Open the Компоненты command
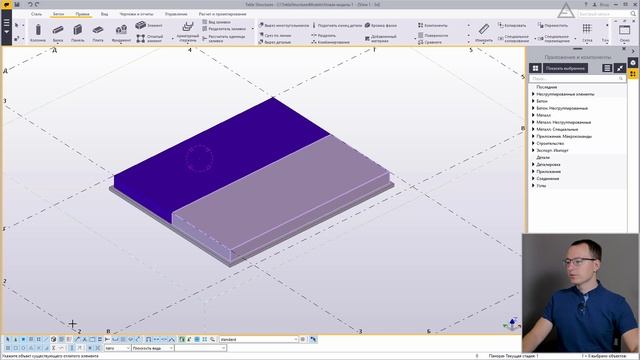 point(433,25)
